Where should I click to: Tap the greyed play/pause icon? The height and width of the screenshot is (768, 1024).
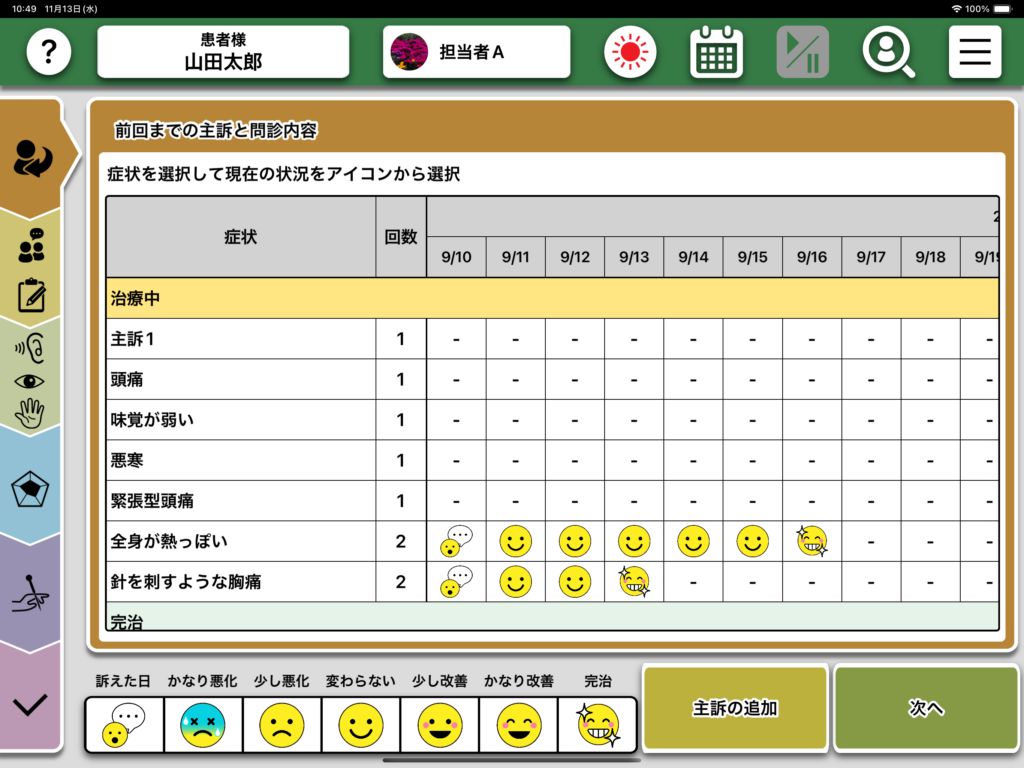[x=802, y=52]
